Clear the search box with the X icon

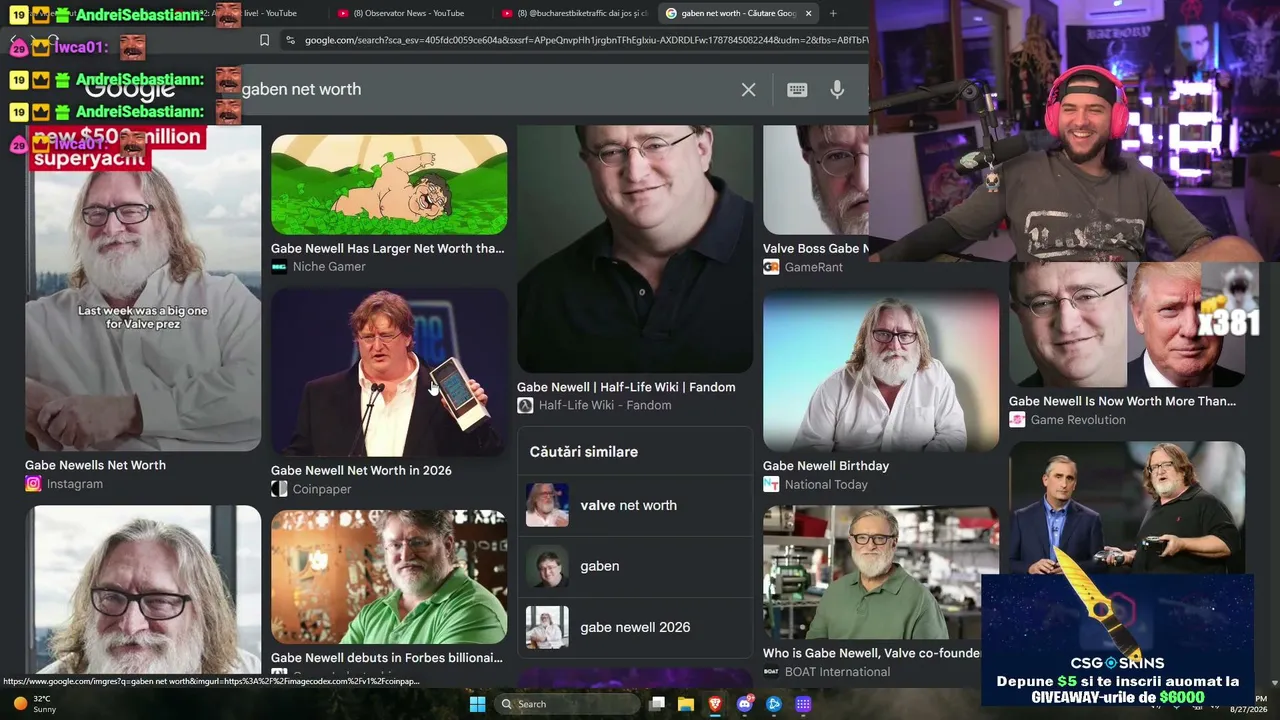point(748,90)
